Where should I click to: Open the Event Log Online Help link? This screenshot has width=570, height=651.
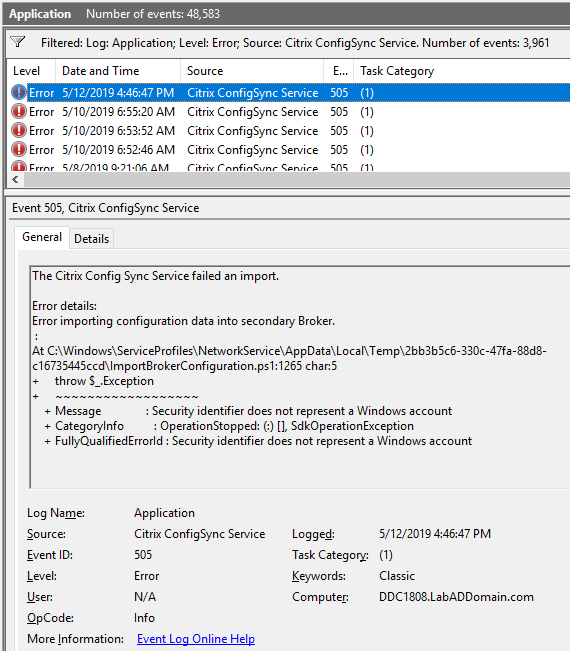(196, 639)
